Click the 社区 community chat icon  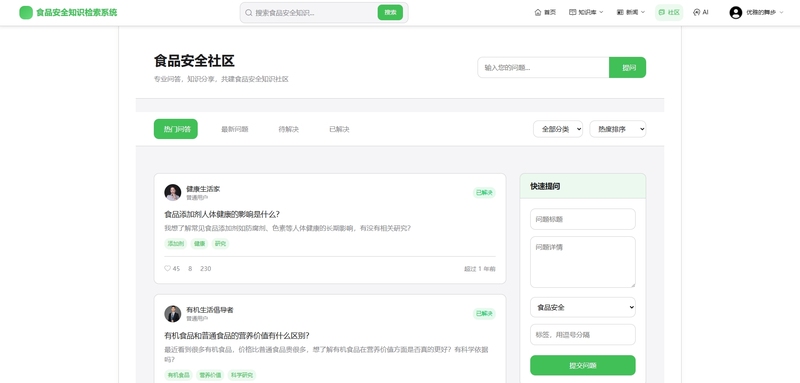click(662, 12)
